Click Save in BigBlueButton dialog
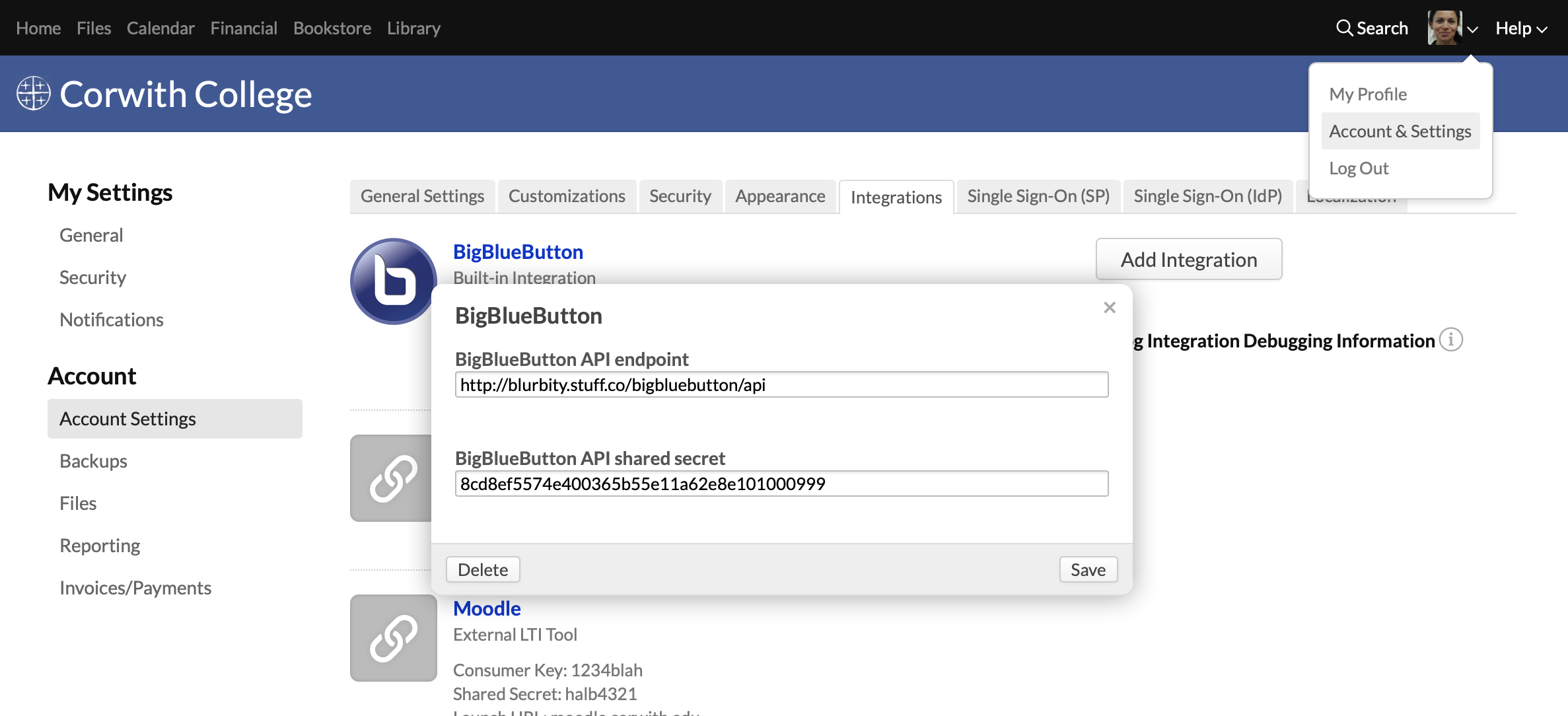Viewport: 1568px width, 716px height. tap(1088, 569)
